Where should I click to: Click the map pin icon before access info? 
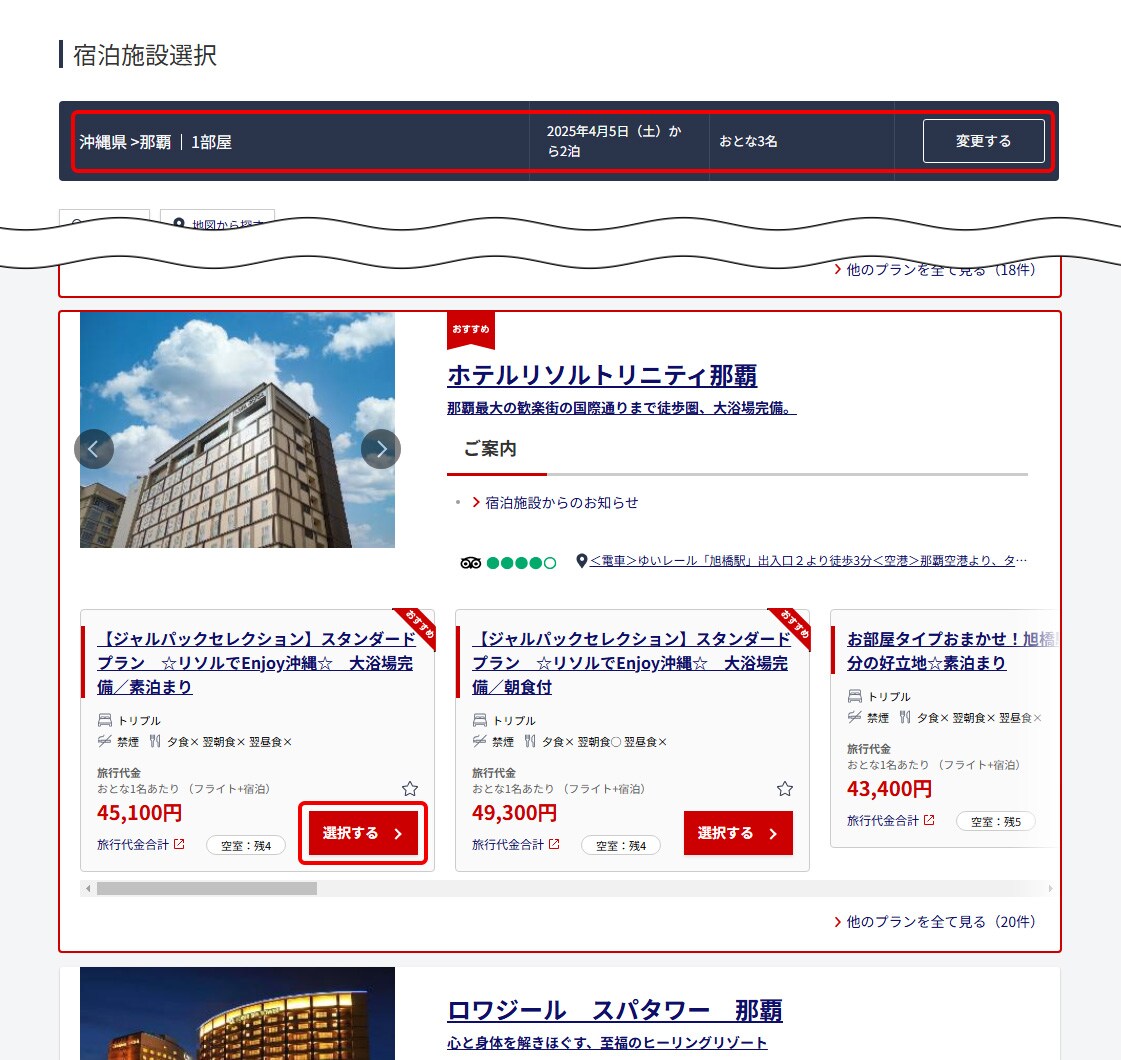[582, 561]
